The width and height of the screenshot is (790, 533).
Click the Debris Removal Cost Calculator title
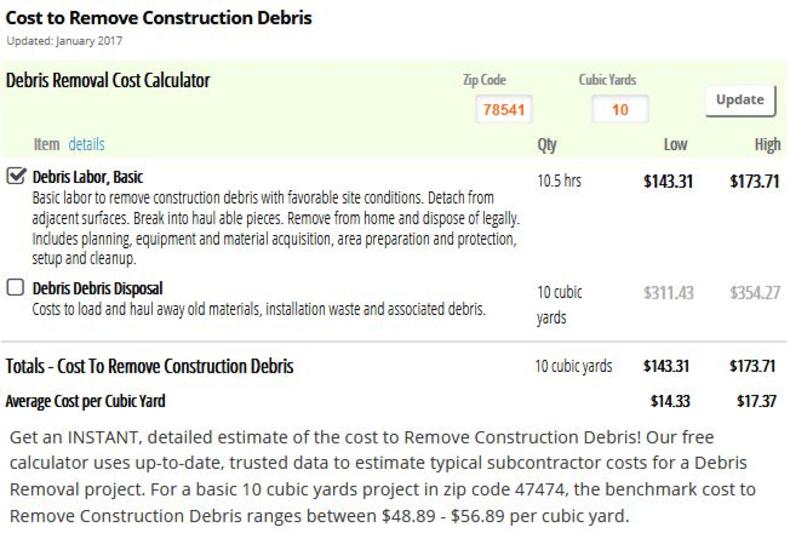click(x=108, y=81)
